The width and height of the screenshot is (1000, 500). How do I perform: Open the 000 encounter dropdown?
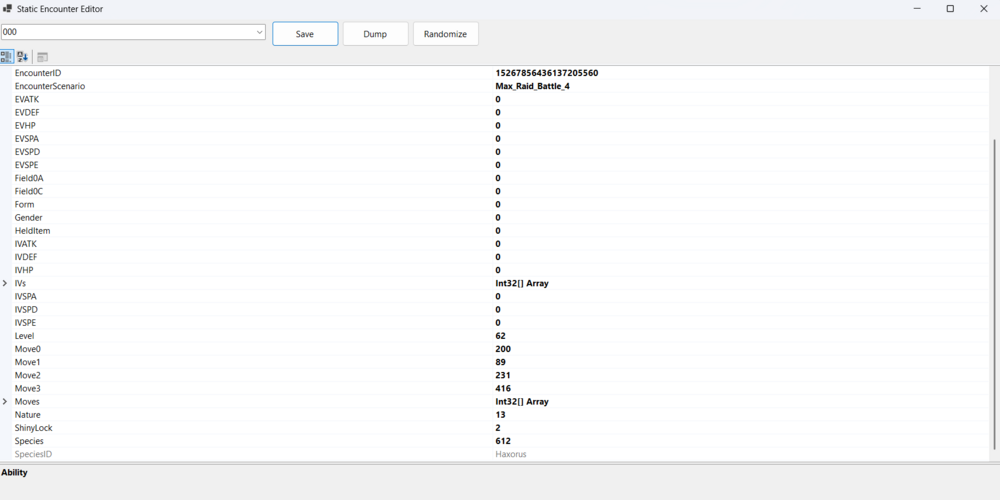coord(259,33)
